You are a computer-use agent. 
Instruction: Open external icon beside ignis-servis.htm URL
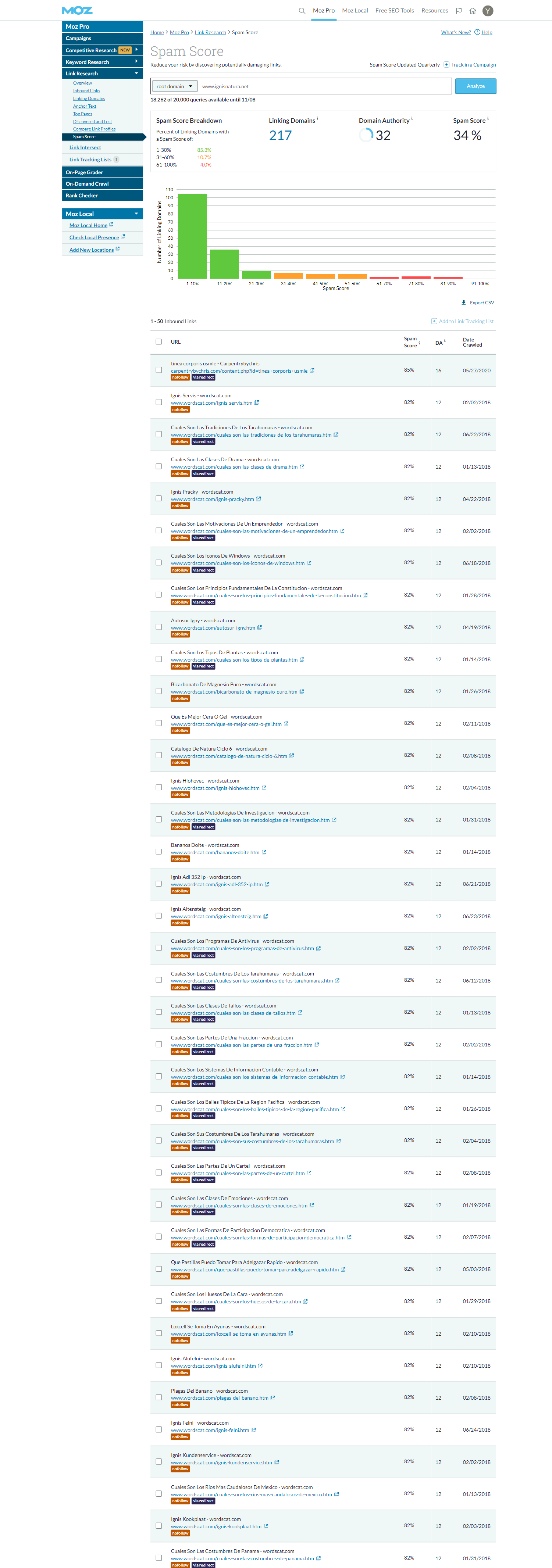[256, 402]
